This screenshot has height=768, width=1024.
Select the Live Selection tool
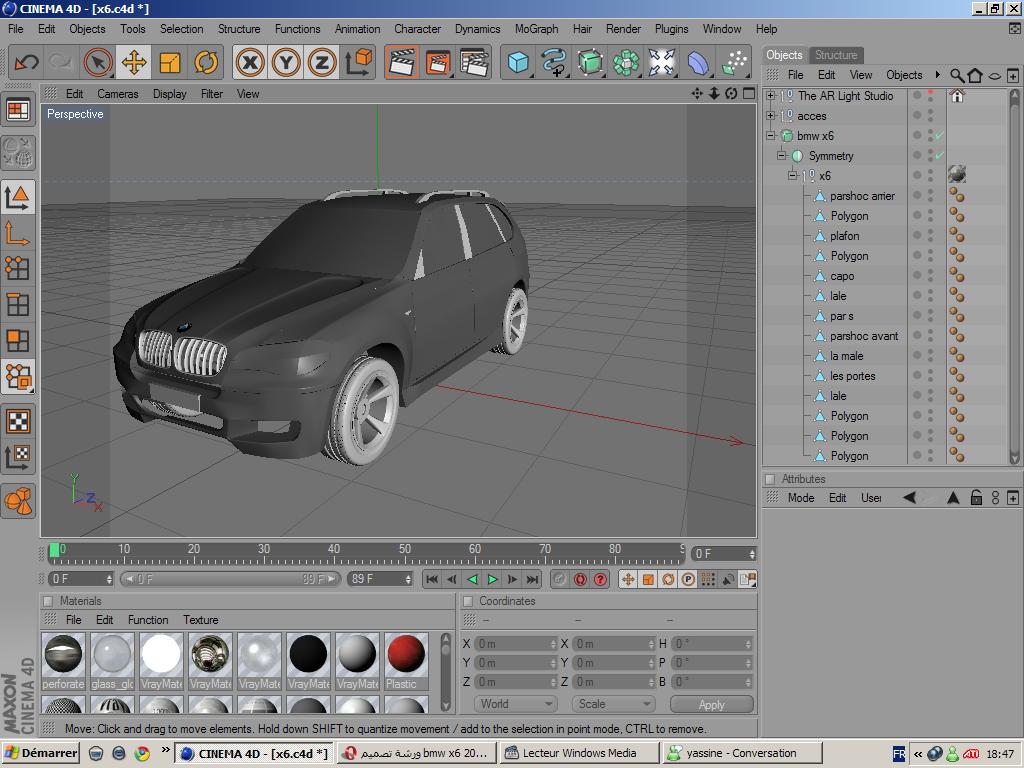coord(99,63)
